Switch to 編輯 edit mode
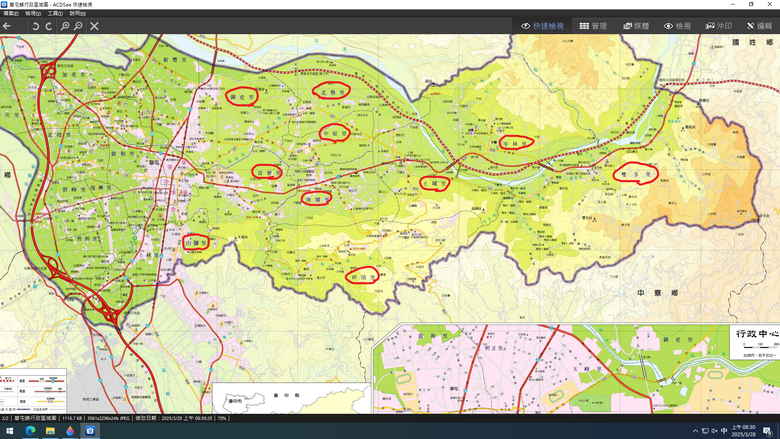Viewport: 780px width, 439px height. pyautogui.click(x=759, y=26)
